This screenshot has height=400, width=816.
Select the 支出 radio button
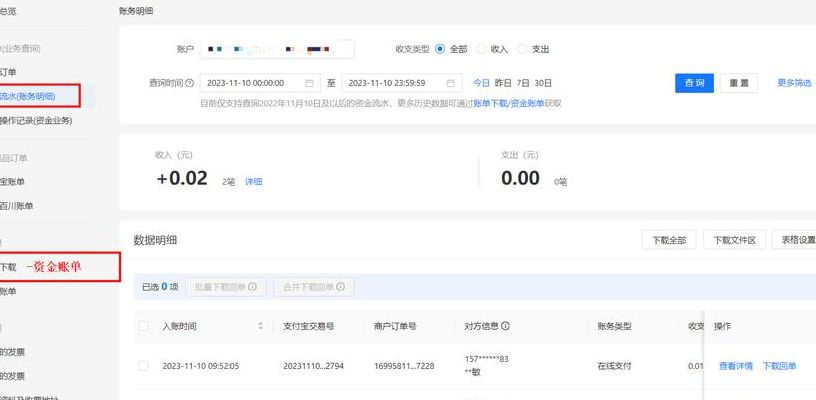pyautogui.click(x=521, y=49)
